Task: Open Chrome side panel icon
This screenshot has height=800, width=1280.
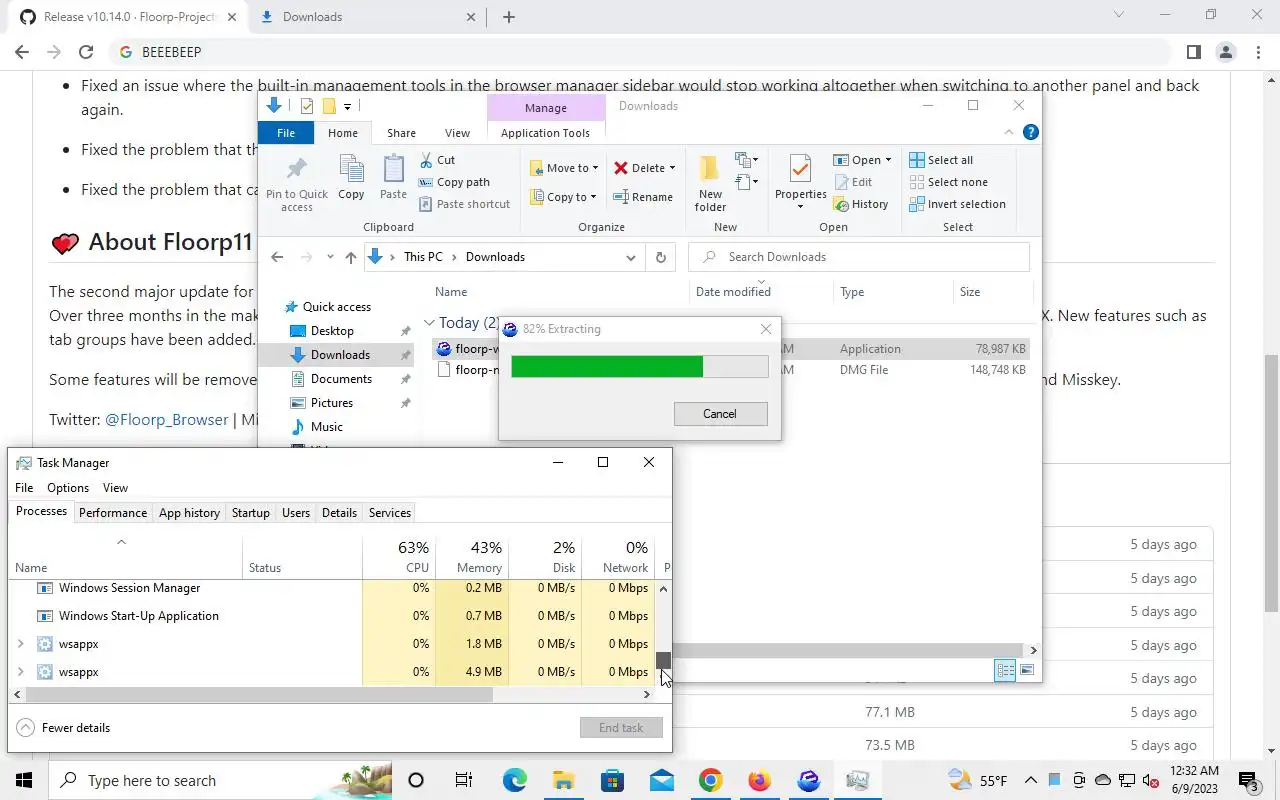Action: coord(1193,52)
